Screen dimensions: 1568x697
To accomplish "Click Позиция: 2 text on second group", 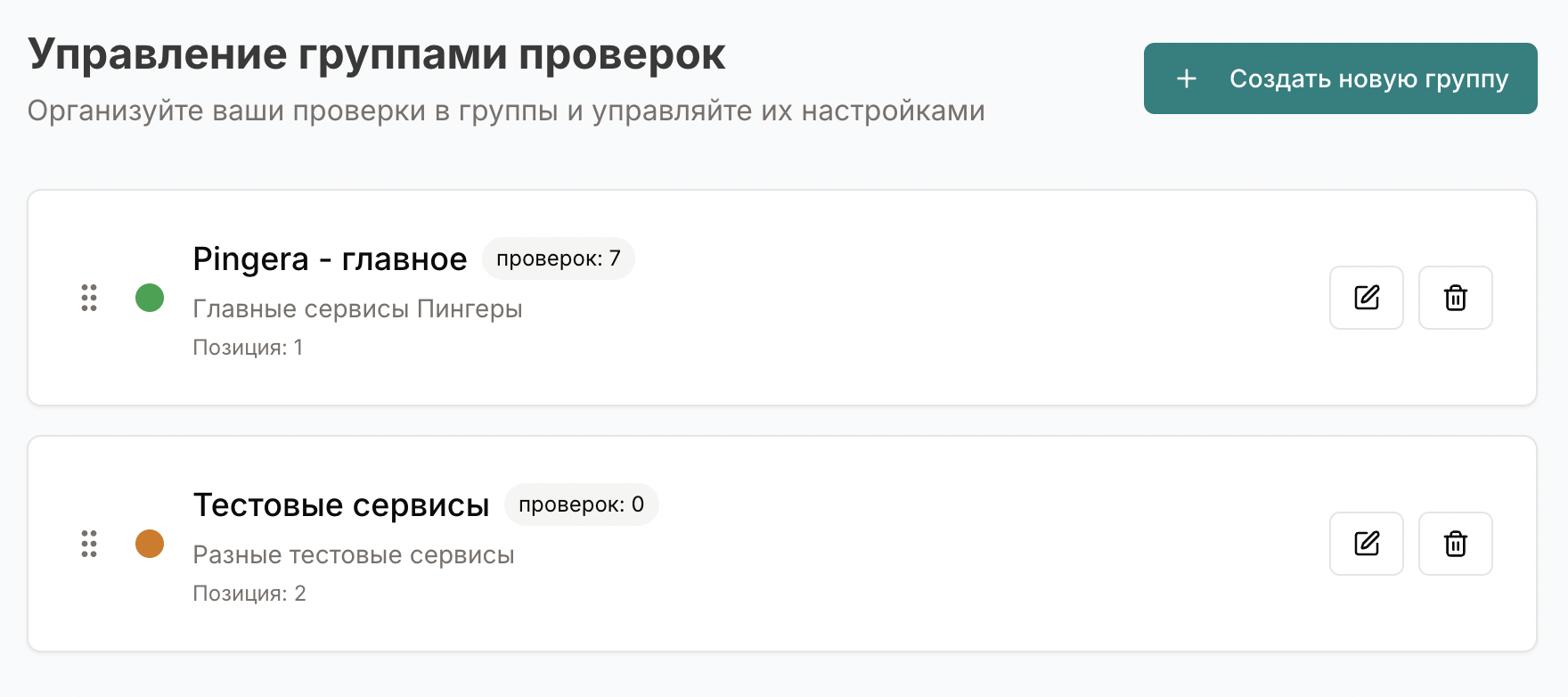I will [x=249, y=594].
